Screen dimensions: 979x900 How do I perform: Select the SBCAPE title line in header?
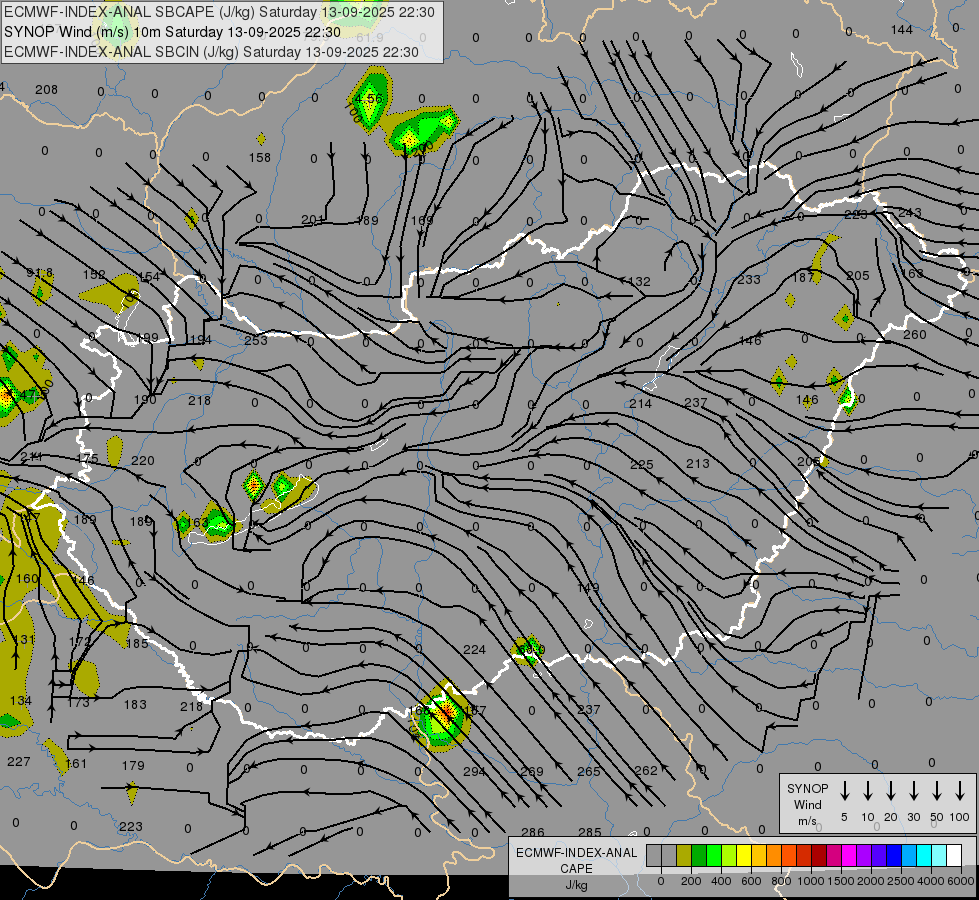[219, 12]
